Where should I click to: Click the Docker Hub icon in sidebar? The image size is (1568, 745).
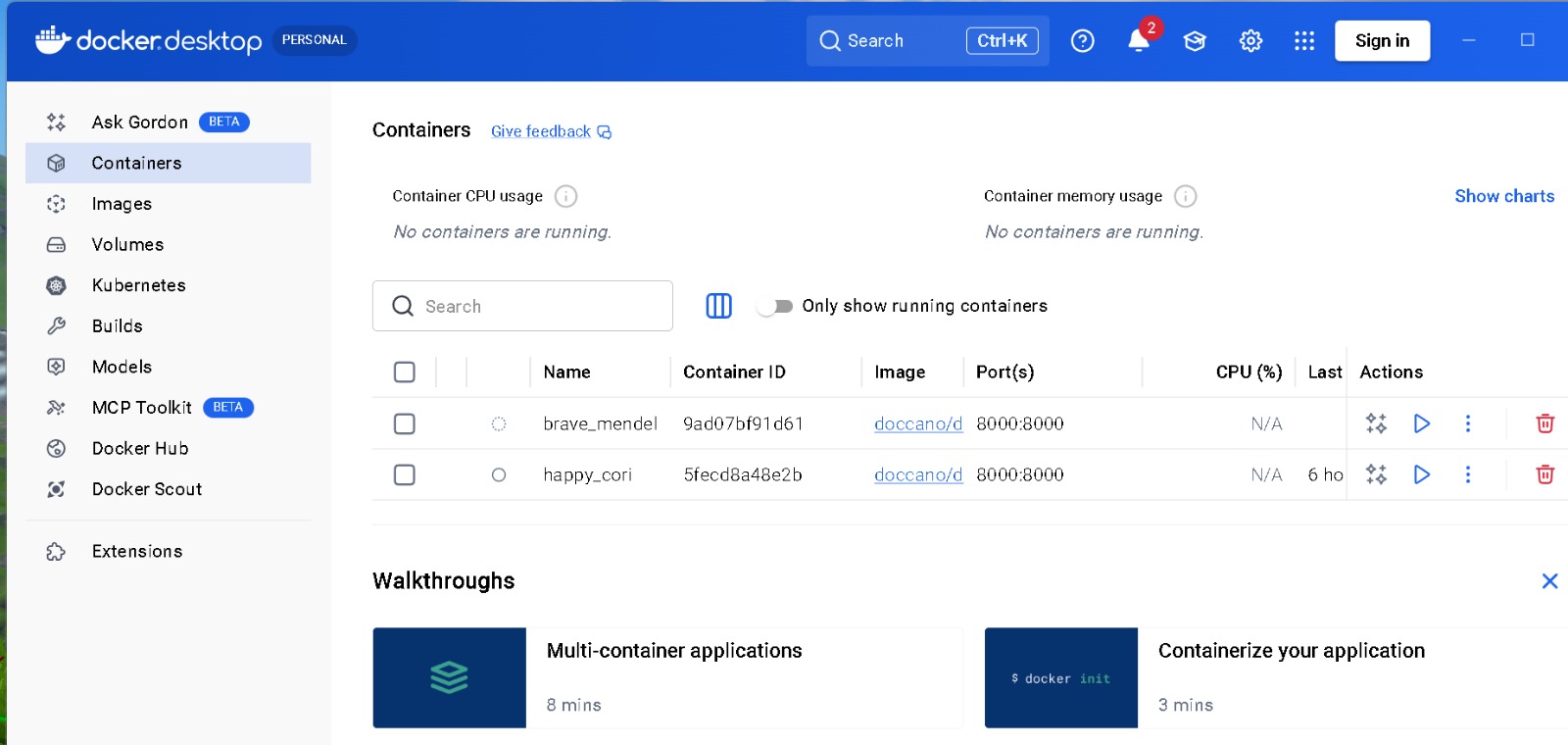point(56,448)
